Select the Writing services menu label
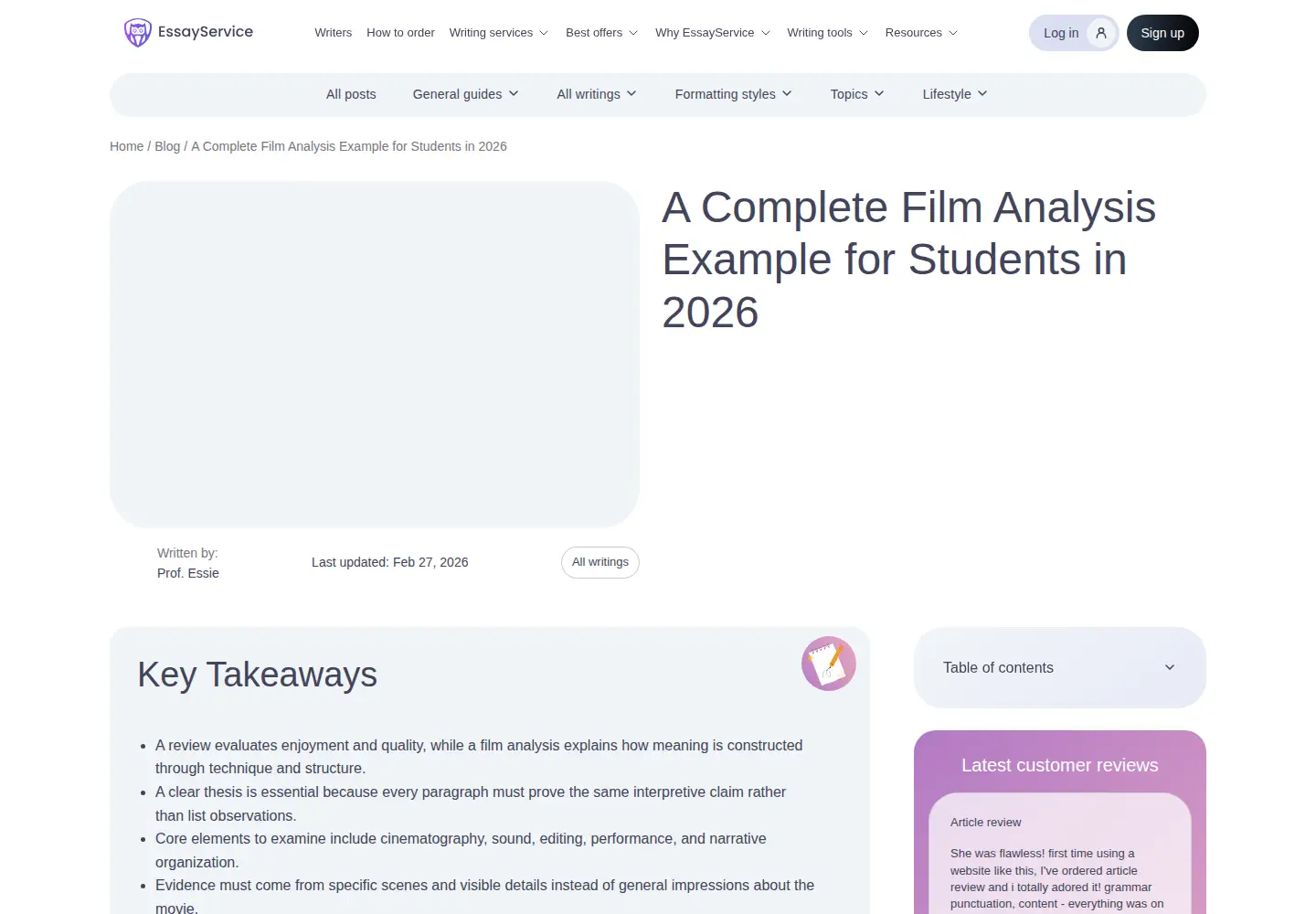 pyautogui.click(x=491, y=33)
